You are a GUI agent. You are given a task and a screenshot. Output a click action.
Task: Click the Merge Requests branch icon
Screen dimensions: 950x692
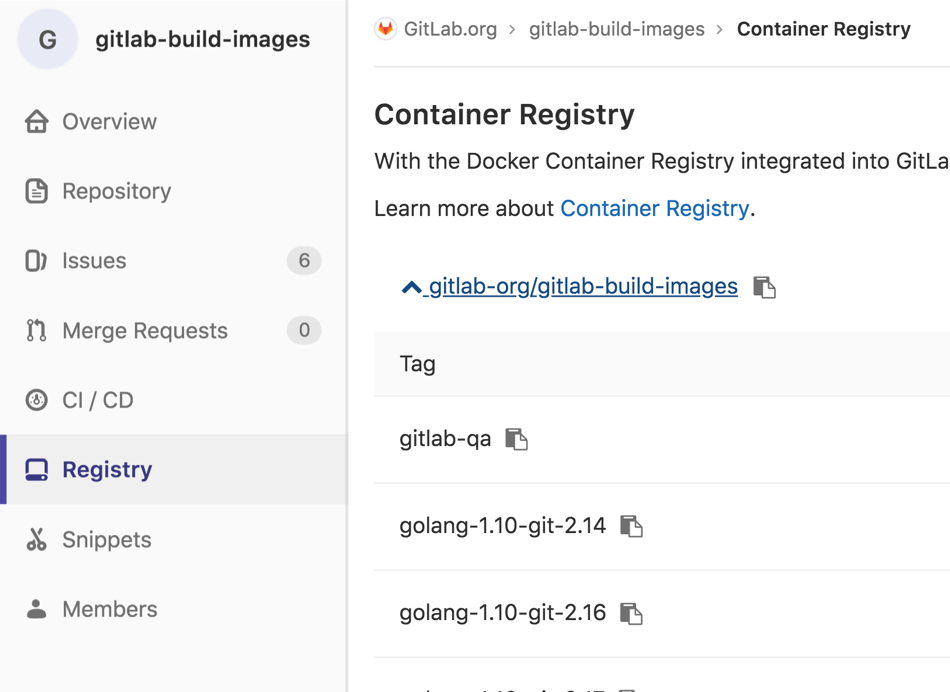36,330
